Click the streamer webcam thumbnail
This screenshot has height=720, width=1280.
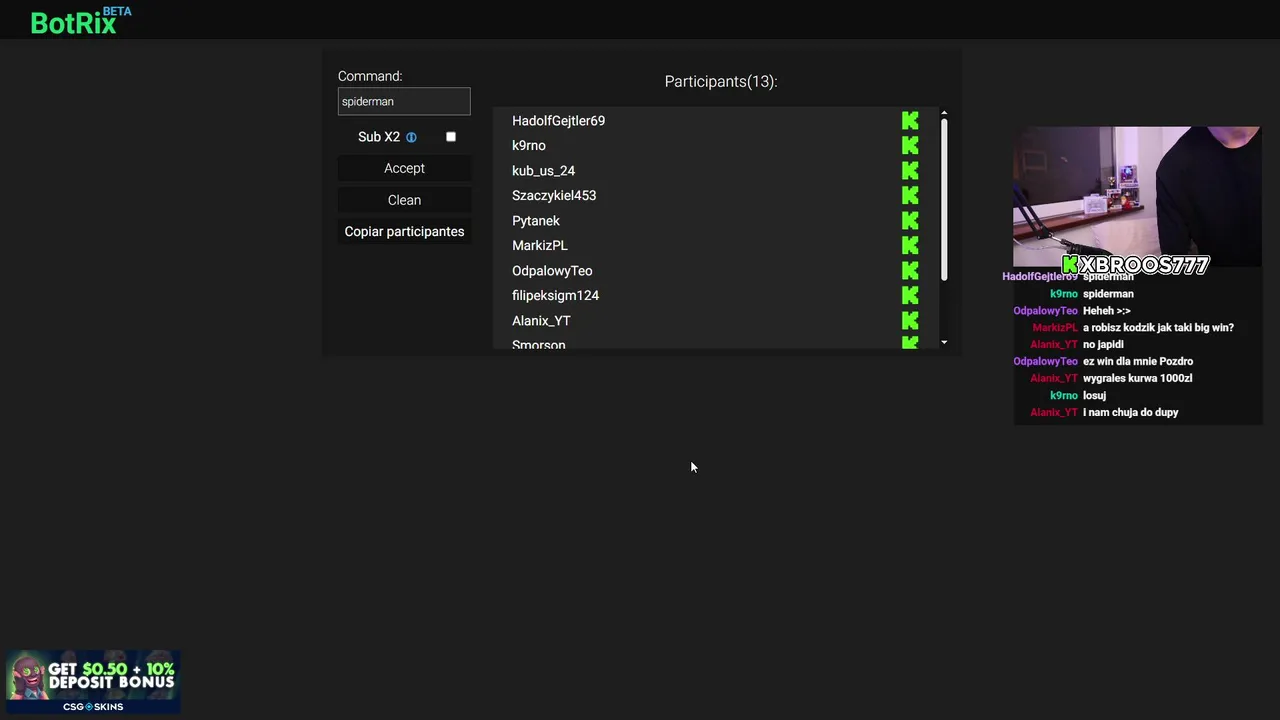click(1137, 195)
